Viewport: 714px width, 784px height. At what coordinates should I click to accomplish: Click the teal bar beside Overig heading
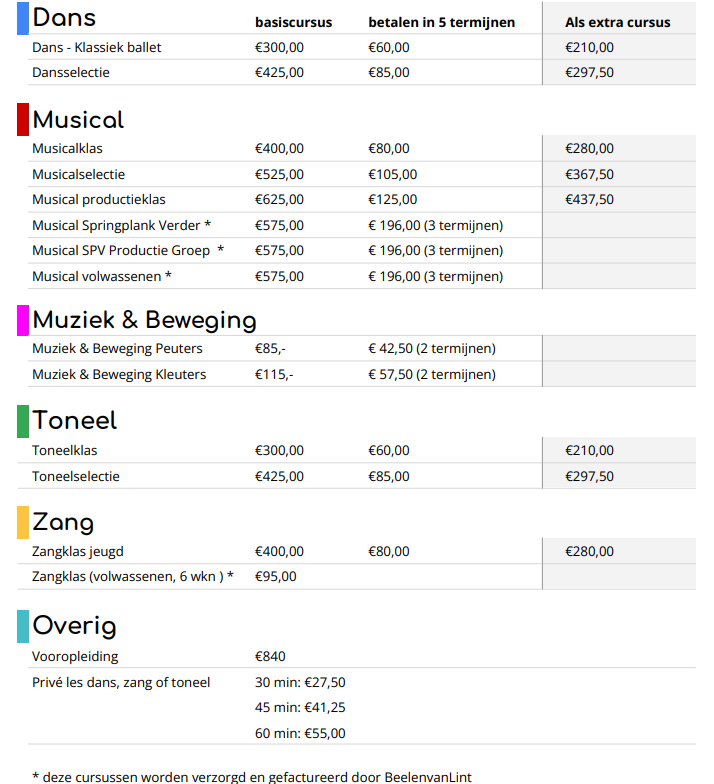23,626
